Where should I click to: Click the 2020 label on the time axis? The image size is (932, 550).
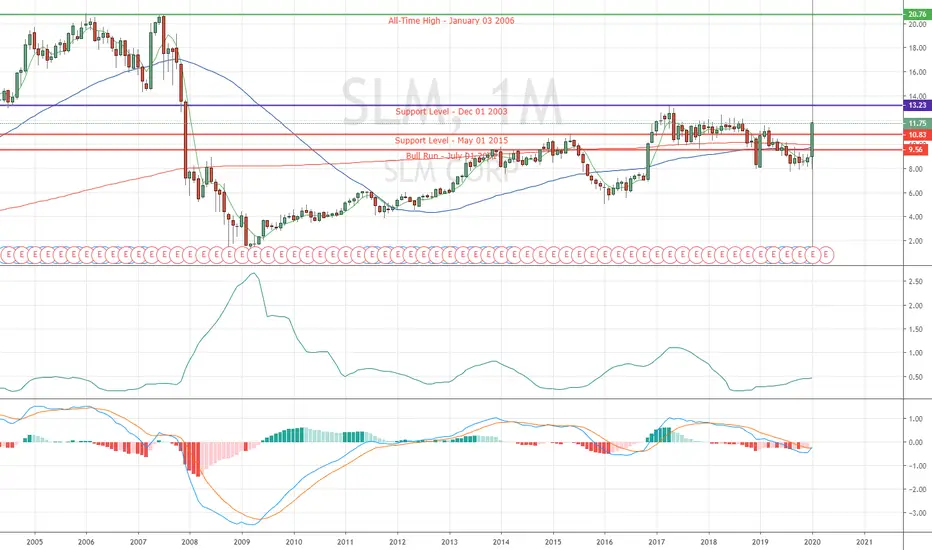[x=813, y=542]
